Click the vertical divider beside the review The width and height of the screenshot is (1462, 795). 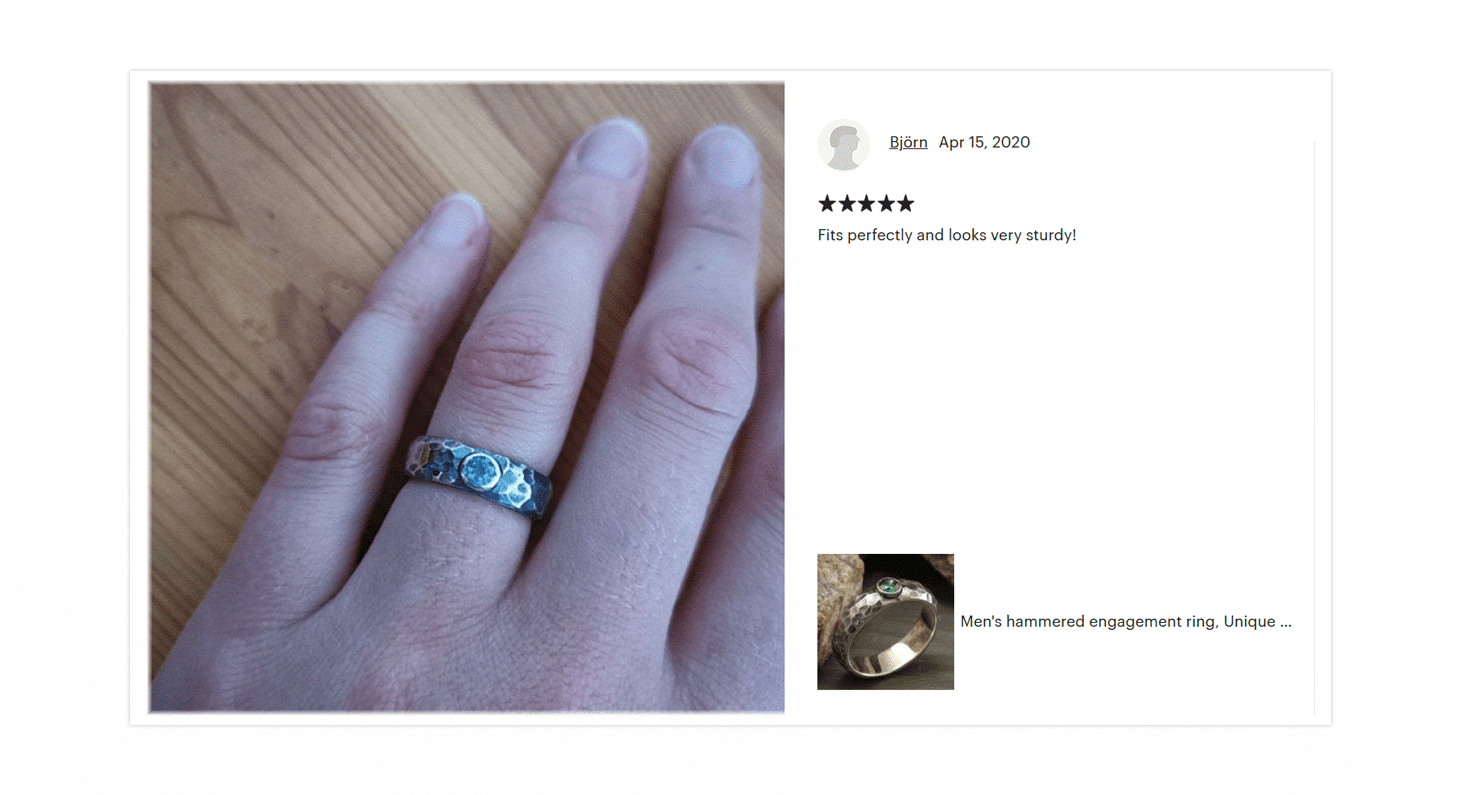1314,428
